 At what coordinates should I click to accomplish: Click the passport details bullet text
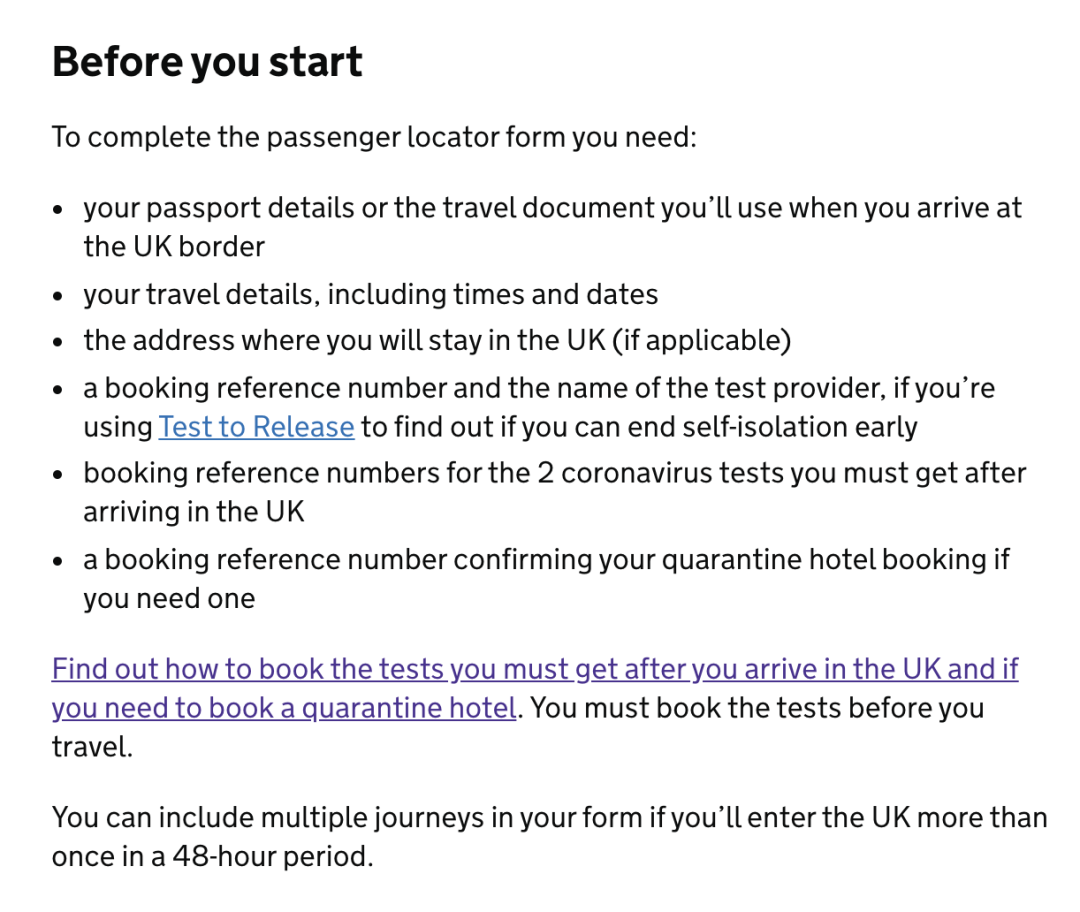tap(552, 208)
